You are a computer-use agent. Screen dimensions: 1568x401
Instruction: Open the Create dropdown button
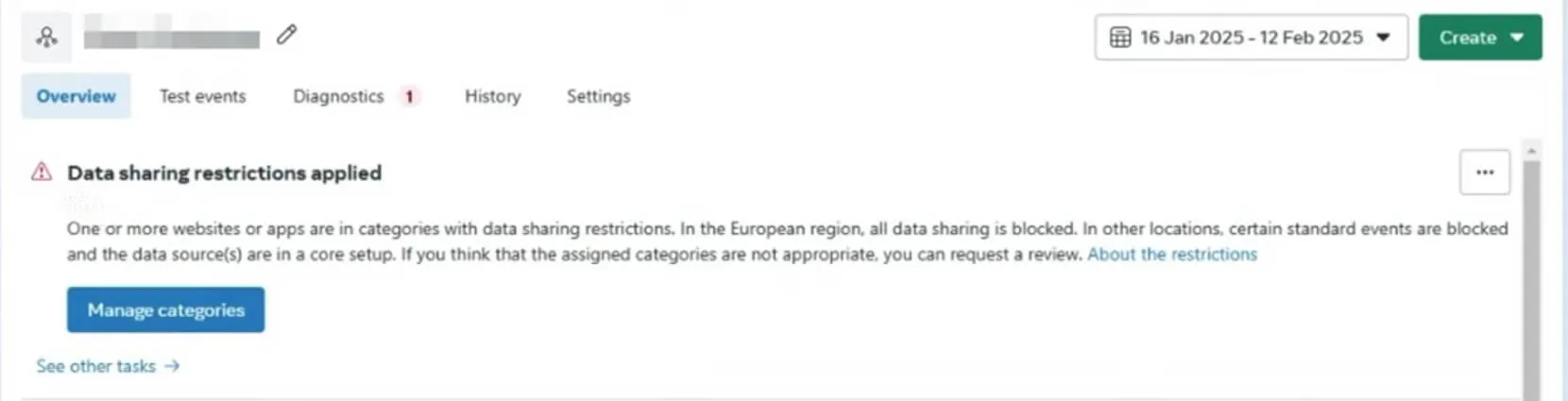[1480, 38]
